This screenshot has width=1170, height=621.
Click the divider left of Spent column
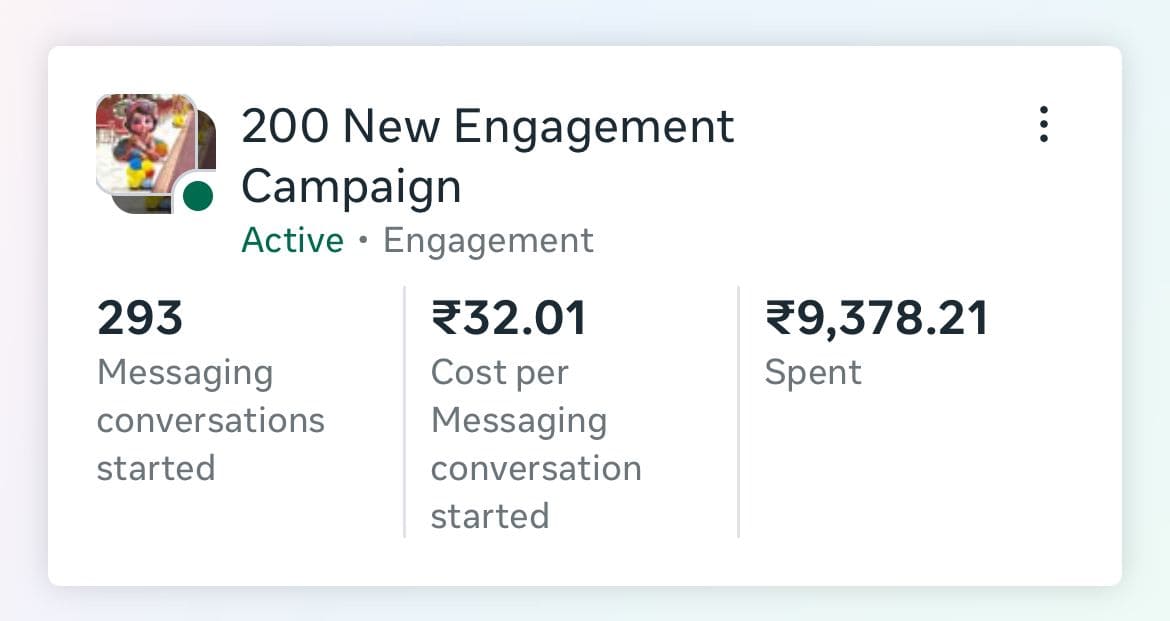click(x=738, y=412)
